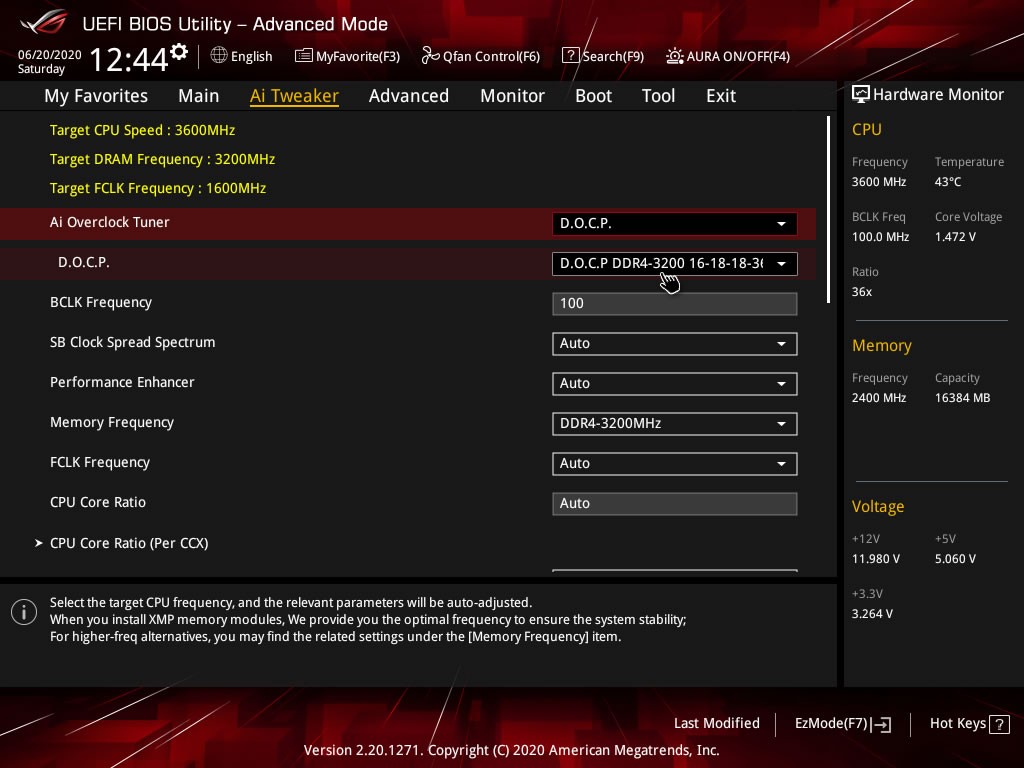Click the BCLK Frequency input field
Viewport: 1024px width, 768px height.
click(674, 304)
